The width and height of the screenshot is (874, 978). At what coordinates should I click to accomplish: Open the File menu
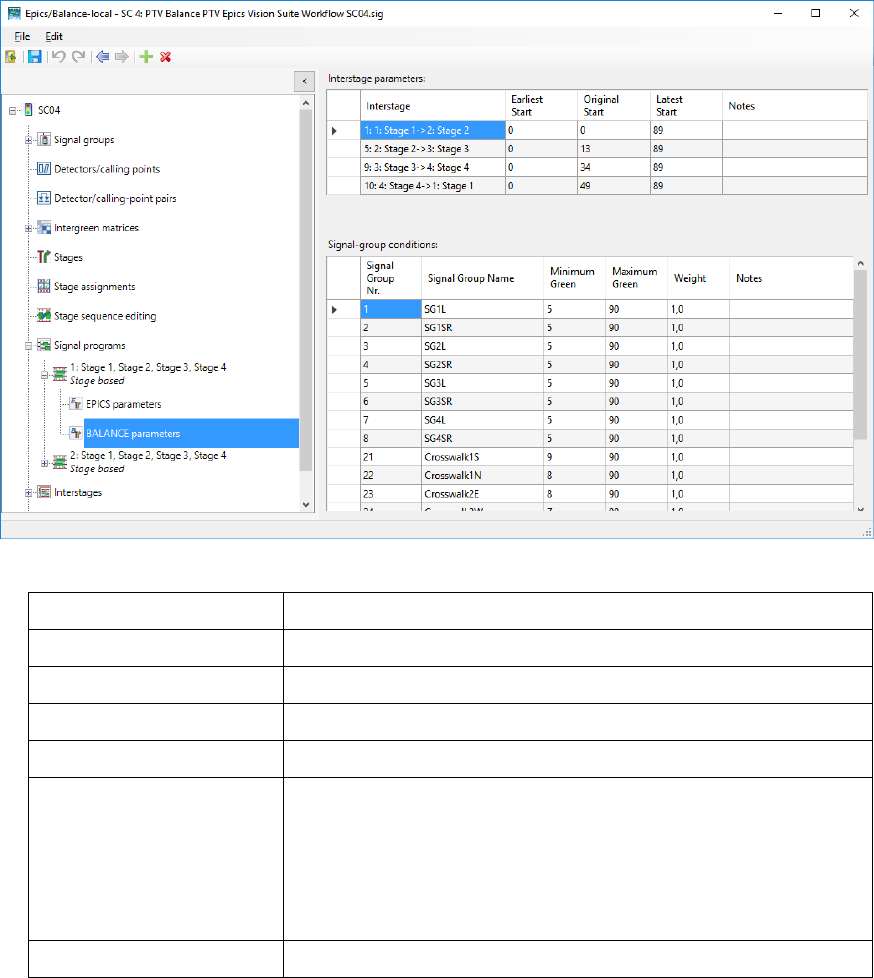22,36
